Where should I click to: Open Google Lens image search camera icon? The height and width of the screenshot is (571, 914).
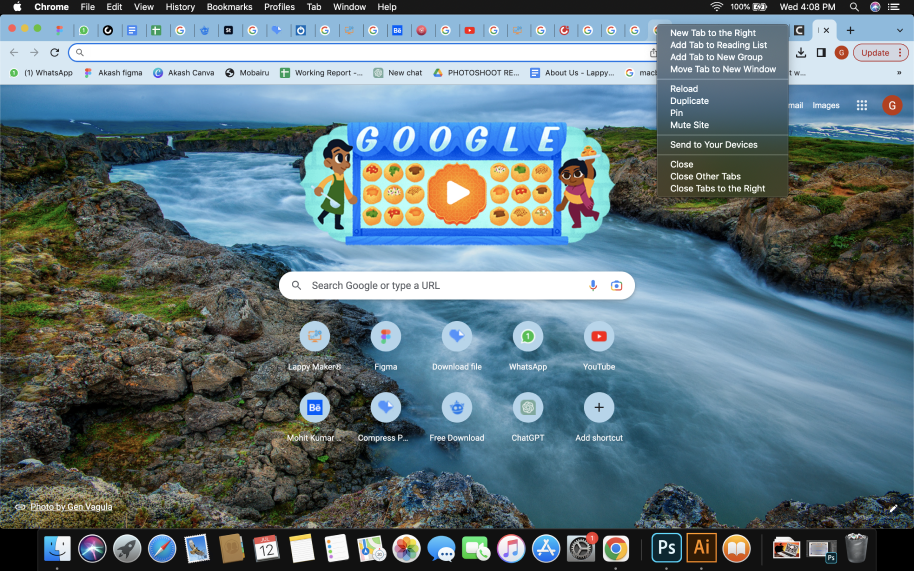pyautogui.click(x=616, y=286)
